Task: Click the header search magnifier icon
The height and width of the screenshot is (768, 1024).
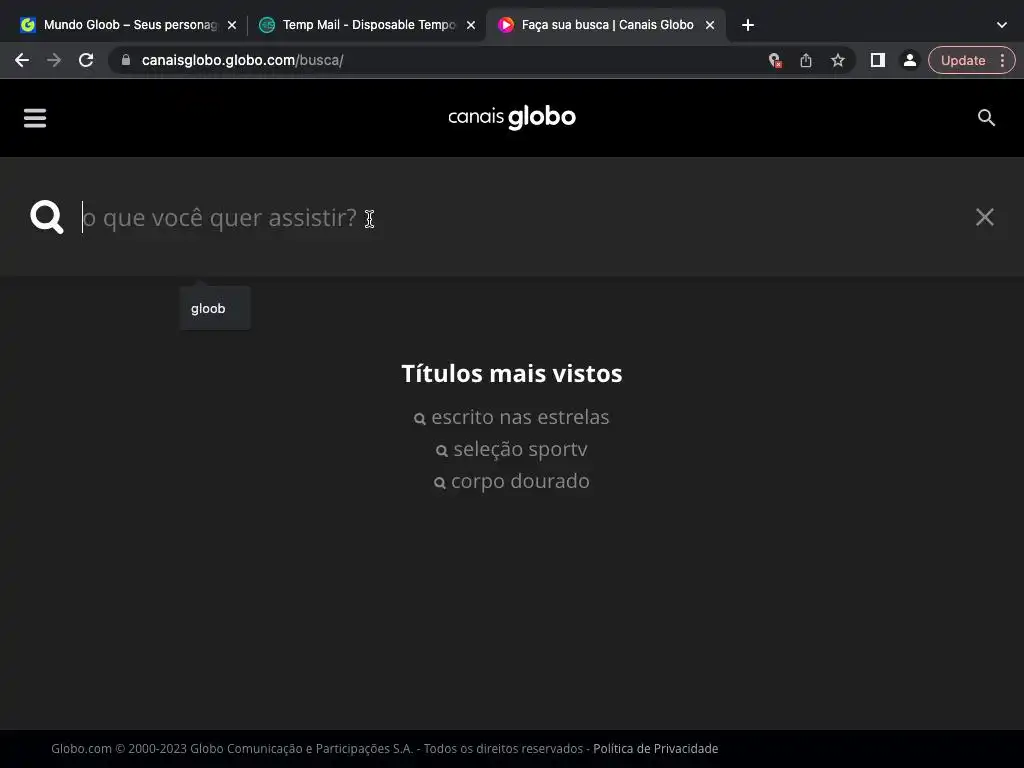Action: (986, 118)
